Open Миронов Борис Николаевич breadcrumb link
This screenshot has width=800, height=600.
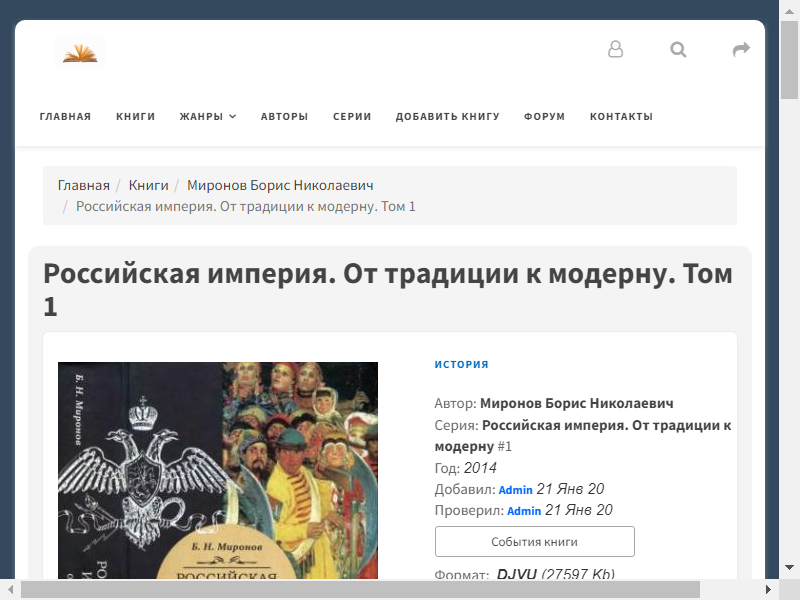280,185
